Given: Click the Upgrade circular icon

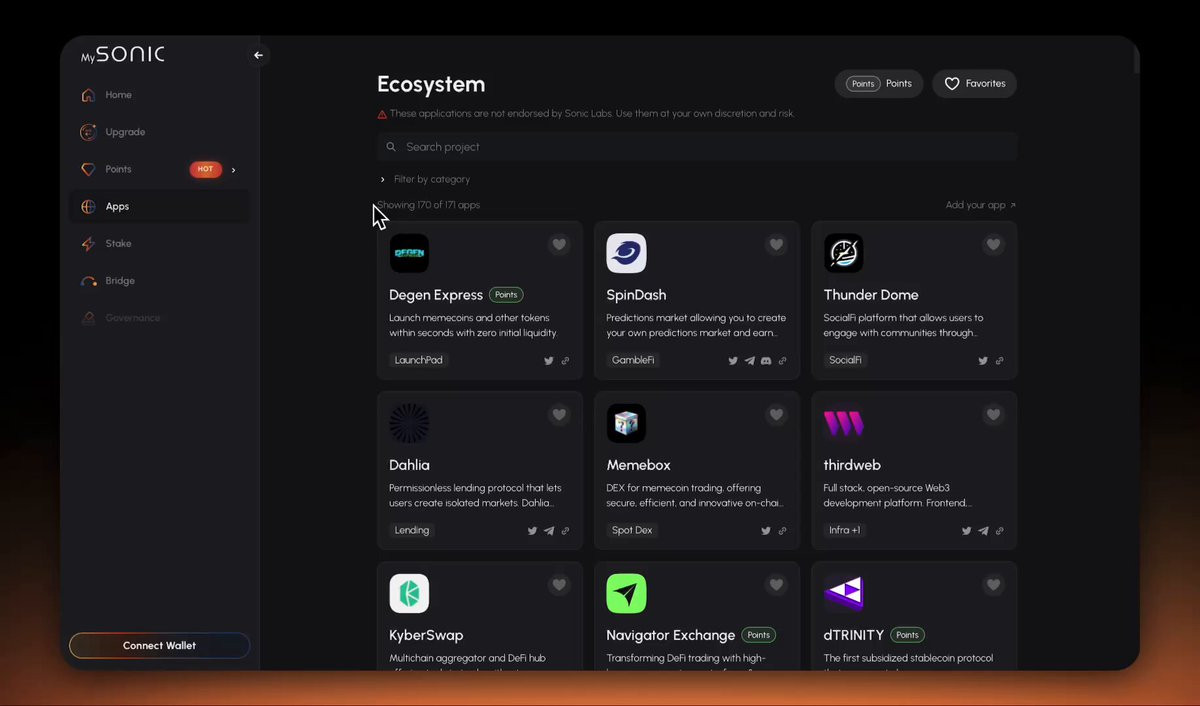Looking at the screenshot, I should click(88, 132).
